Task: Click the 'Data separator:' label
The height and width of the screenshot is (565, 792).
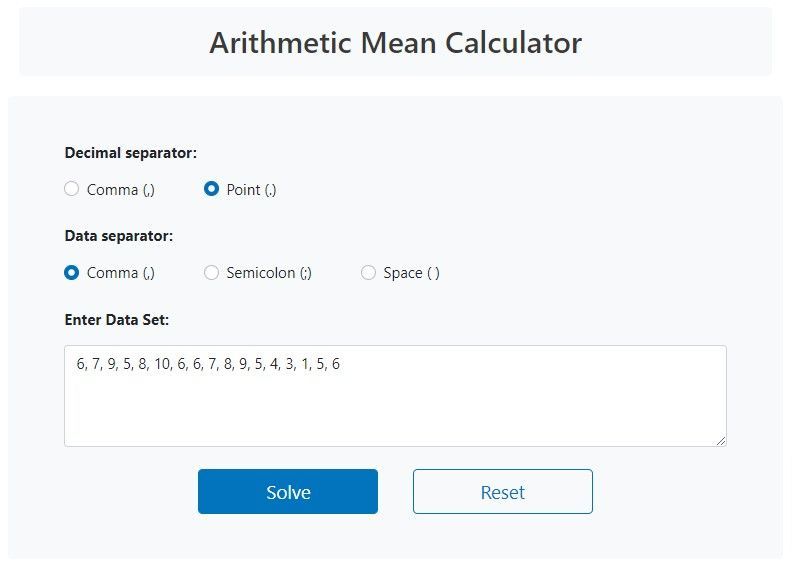Action: [x=119, y=236]
